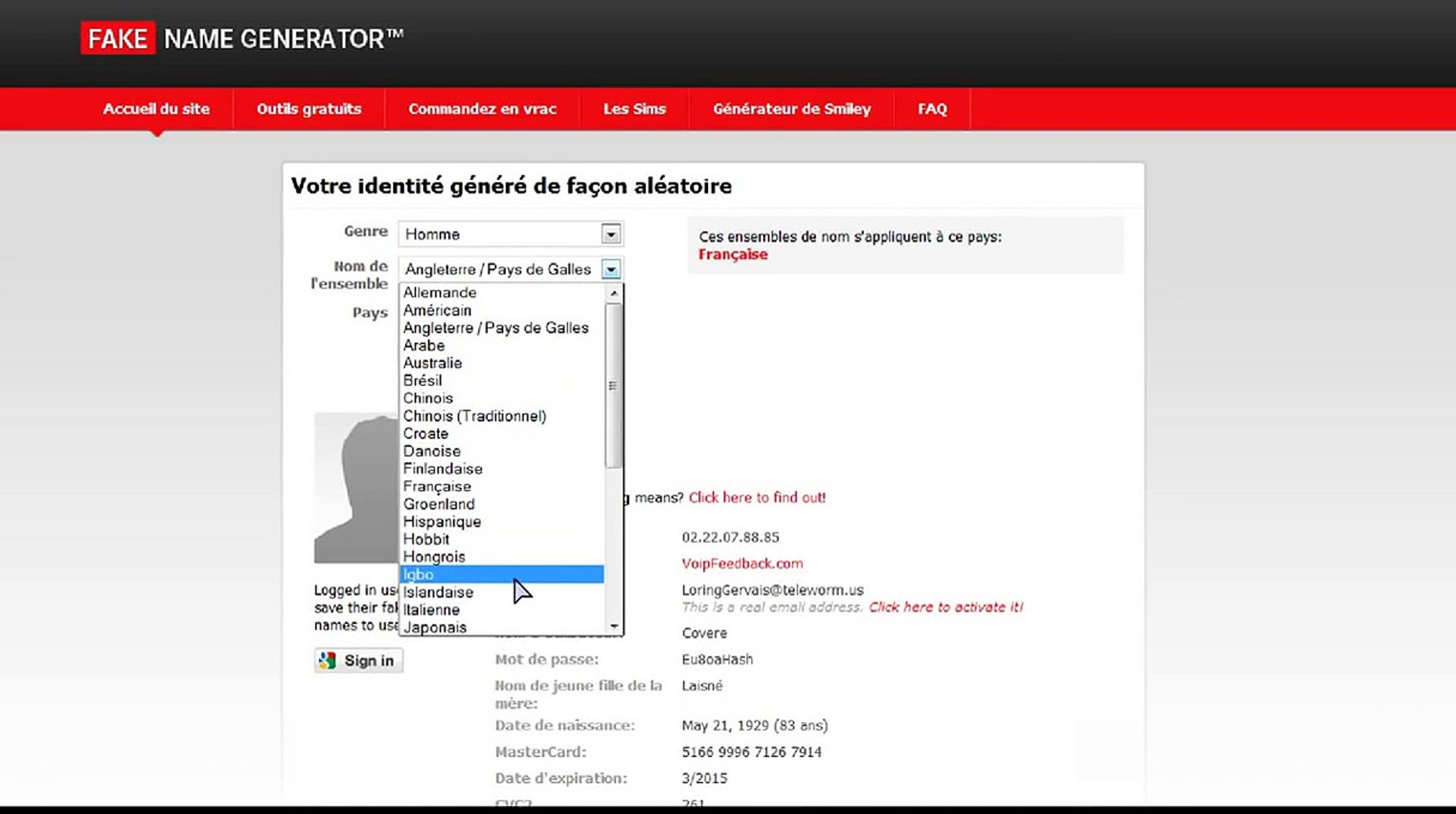Click the Fake Name Generator logo

(x=242, y=38)
